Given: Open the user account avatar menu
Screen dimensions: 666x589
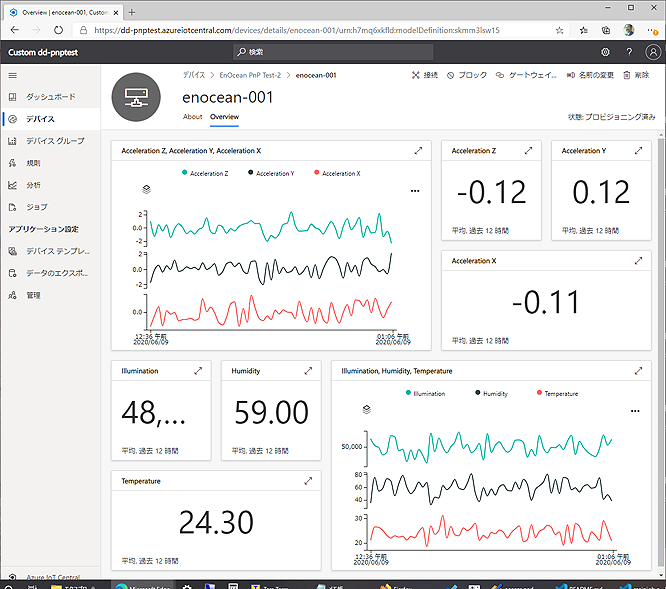Looking at the screenshot, I should [x=652, y=51].
